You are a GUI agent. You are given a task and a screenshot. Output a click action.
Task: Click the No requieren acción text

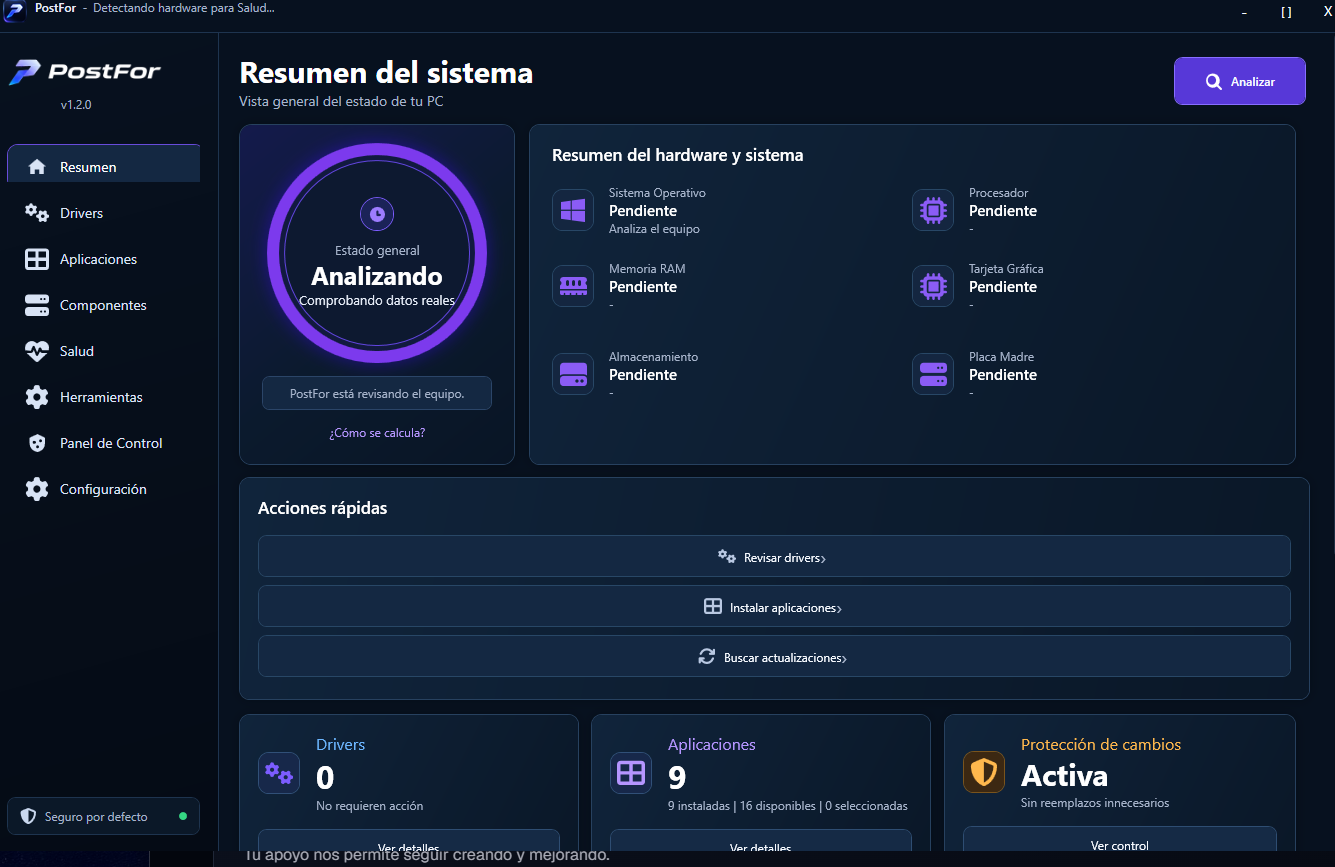(x=370, y=806)
